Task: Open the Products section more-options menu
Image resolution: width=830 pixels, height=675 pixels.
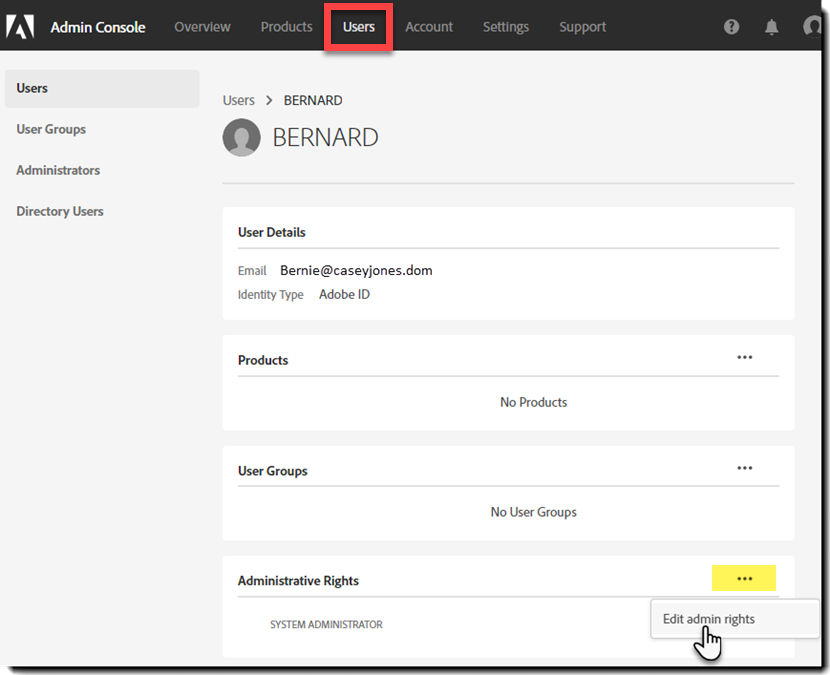Action: click(x=744, y=357)
